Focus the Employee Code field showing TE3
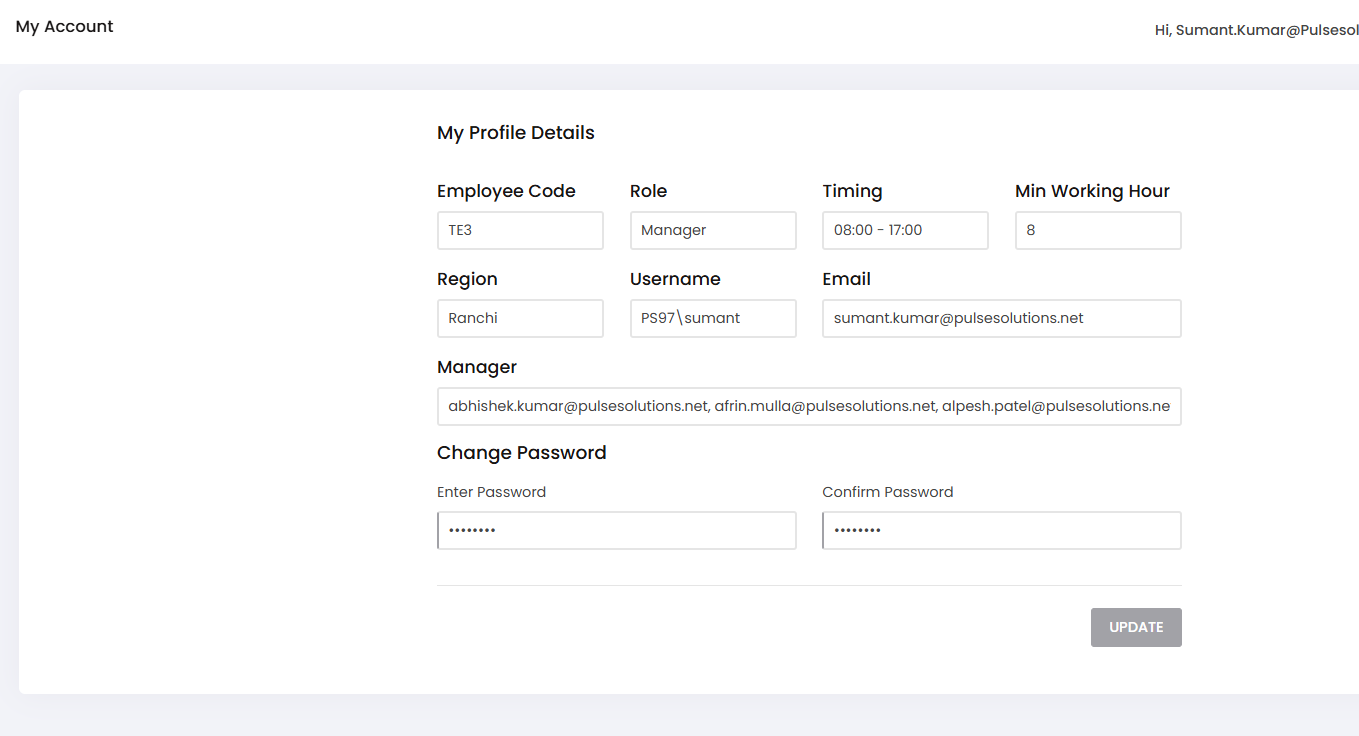 [x=520, y=230]
